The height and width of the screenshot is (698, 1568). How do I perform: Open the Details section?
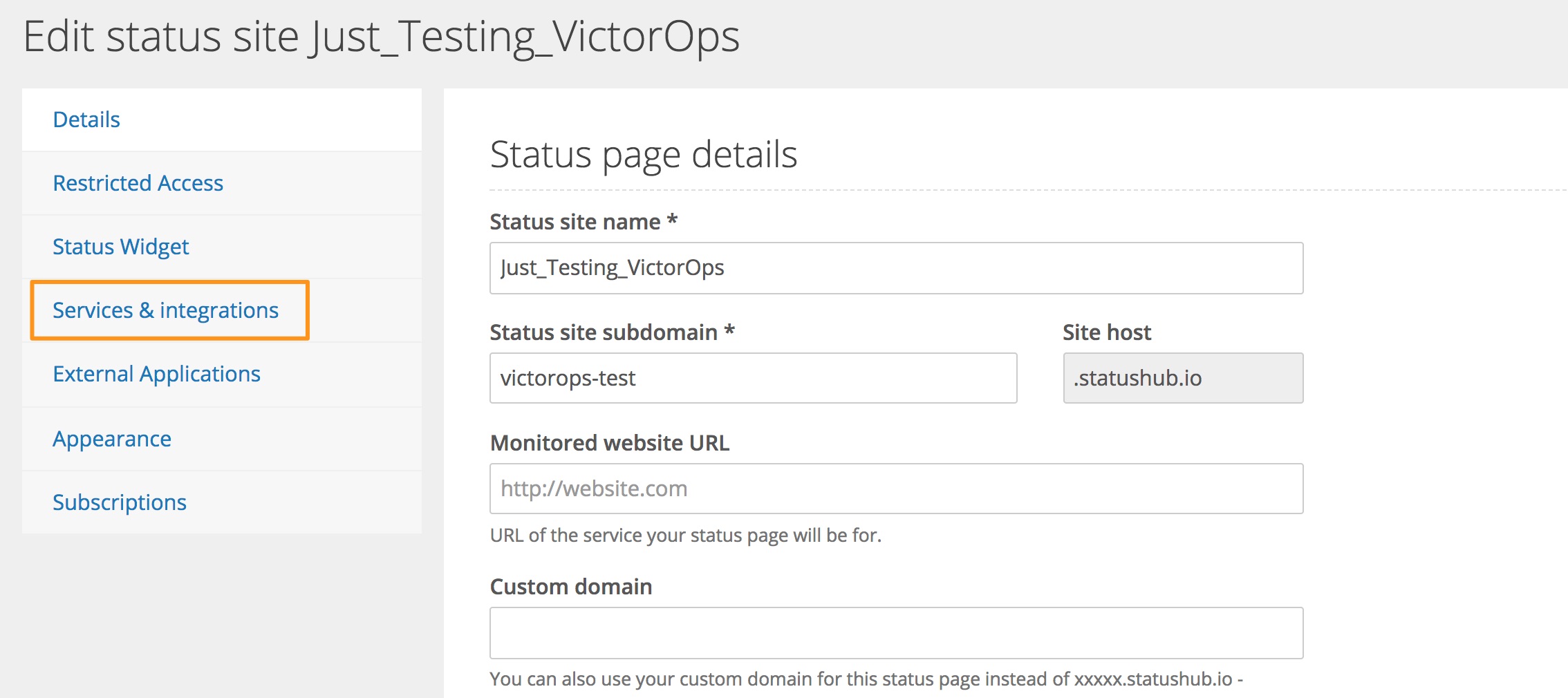coord(86,120)
